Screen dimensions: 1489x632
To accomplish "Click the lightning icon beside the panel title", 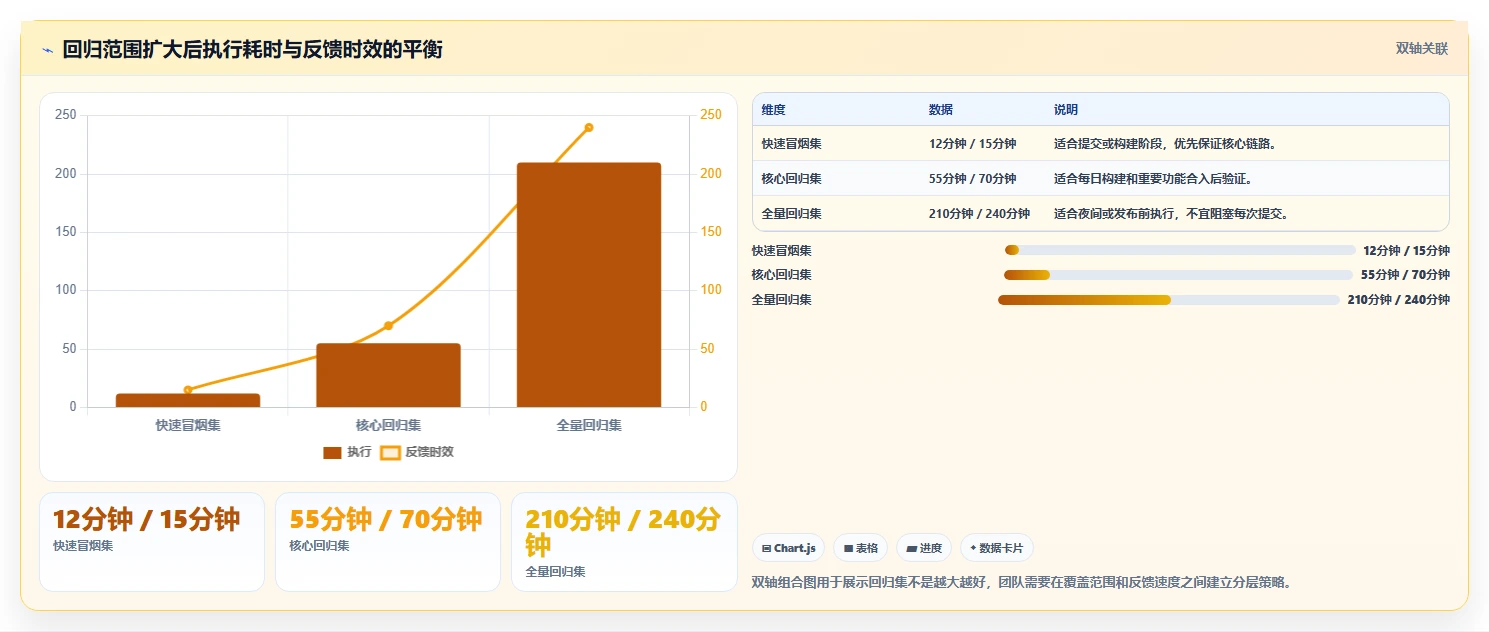I will 47,50.
